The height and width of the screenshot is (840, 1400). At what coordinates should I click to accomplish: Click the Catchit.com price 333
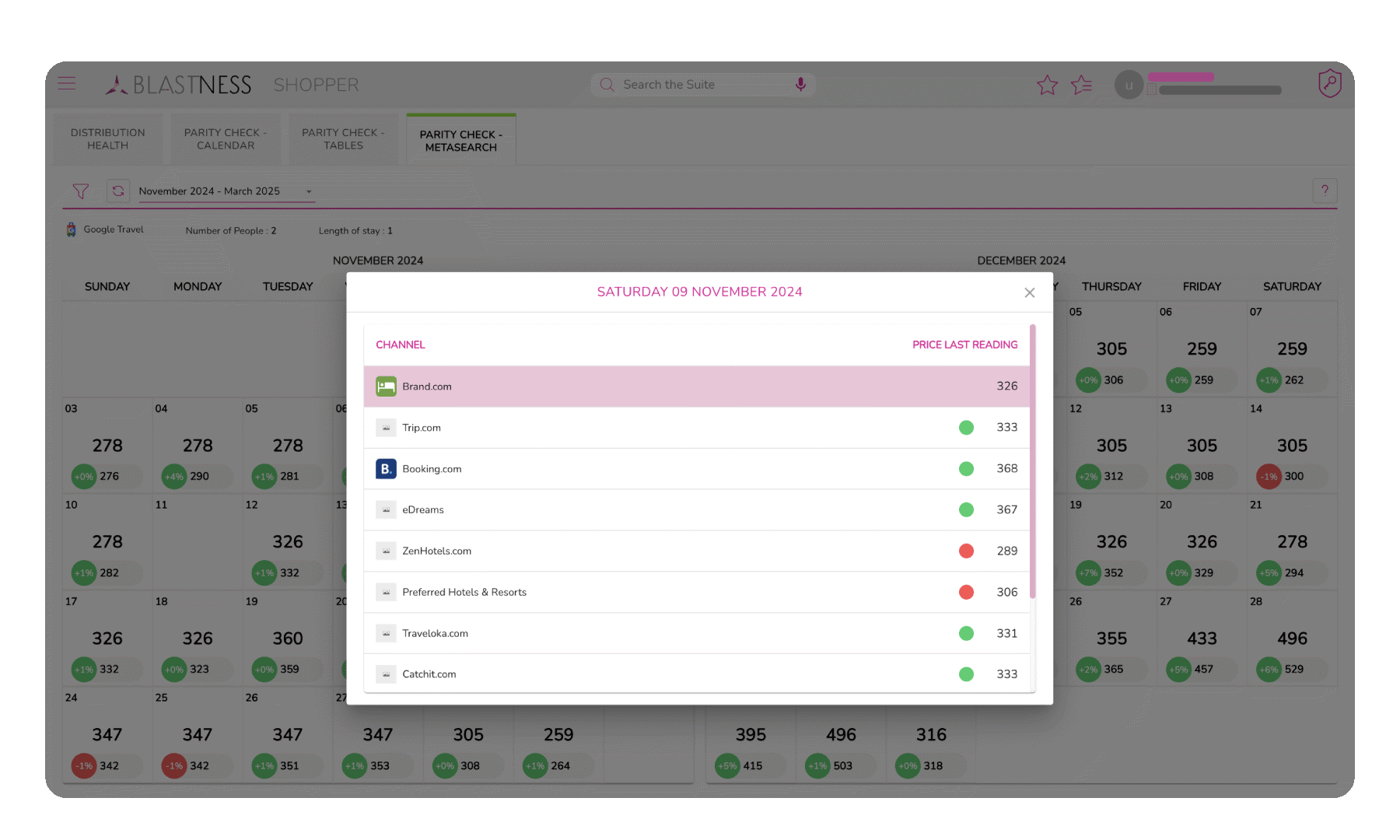coord(1006,674)
